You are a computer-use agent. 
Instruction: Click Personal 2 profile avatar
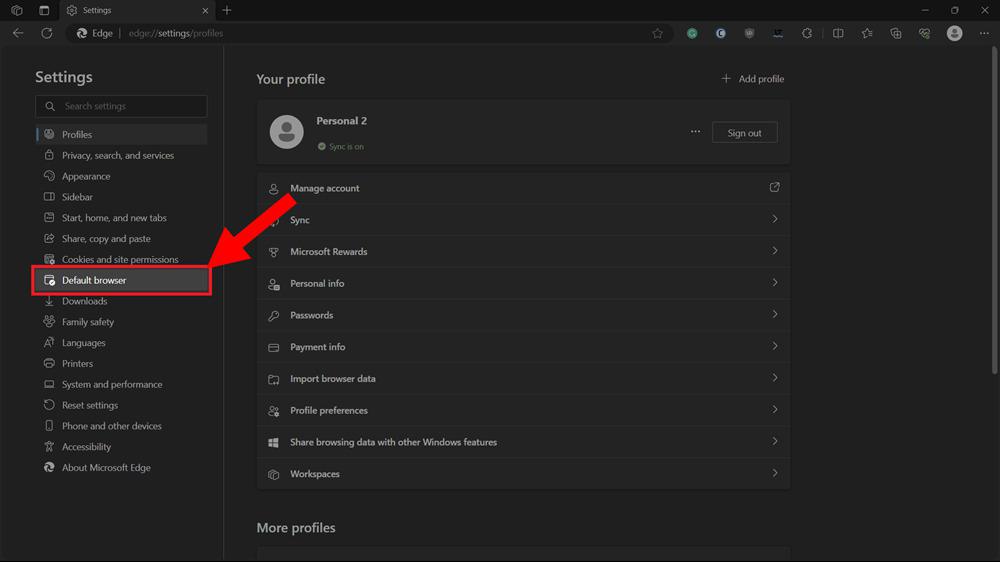286,132
